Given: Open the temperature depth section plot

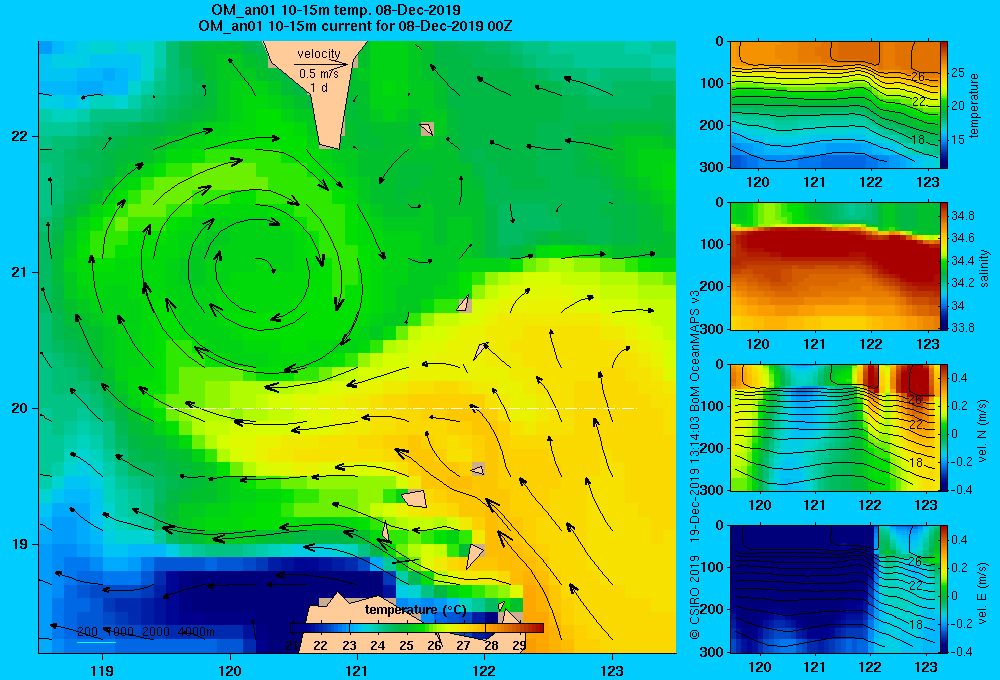Looking at the screenshot, I should point(835,105).
